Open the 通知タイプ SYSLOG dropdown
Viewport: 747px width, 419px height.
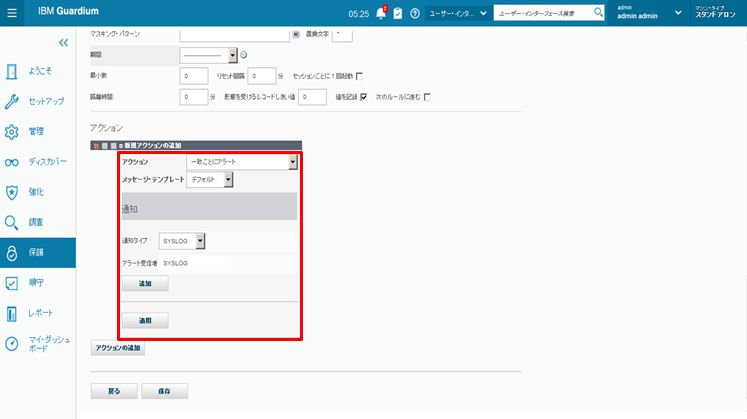tap(182, 241)
